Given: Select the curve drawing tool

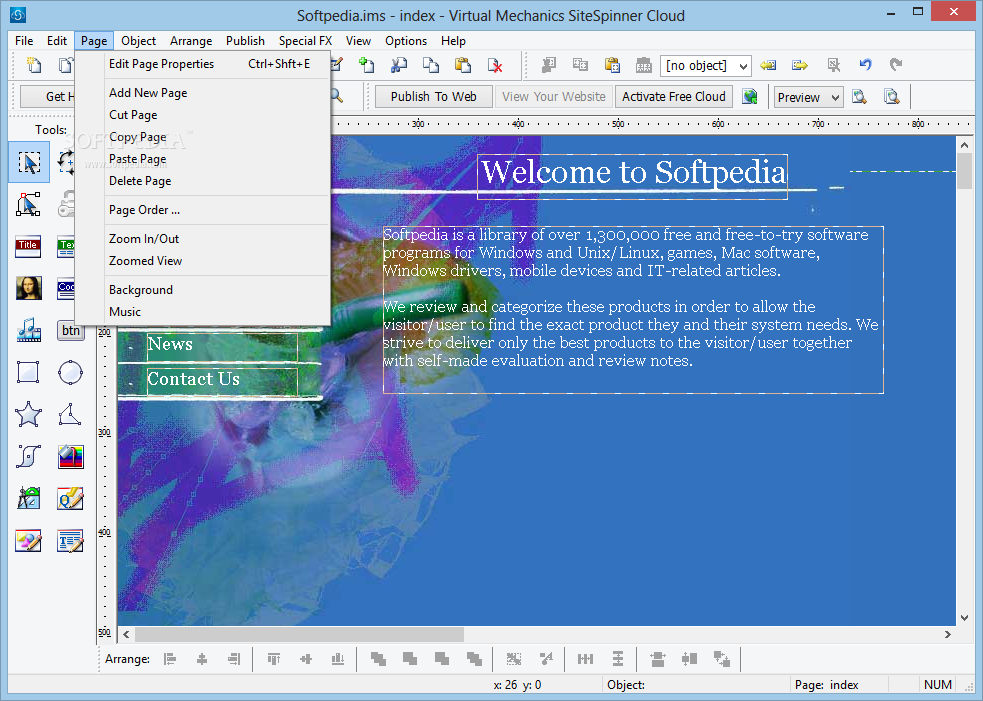Looking at the screenshot, I should pyautogui.click(x=28, y=456).
